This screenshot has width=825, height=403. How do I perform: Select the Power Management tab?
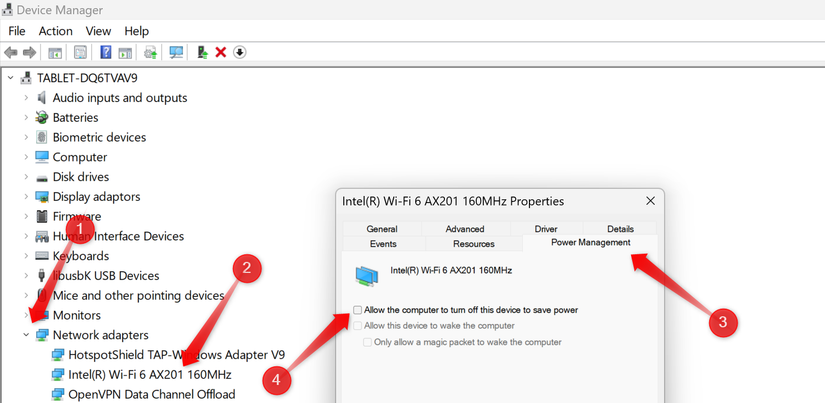pos(590,243)
